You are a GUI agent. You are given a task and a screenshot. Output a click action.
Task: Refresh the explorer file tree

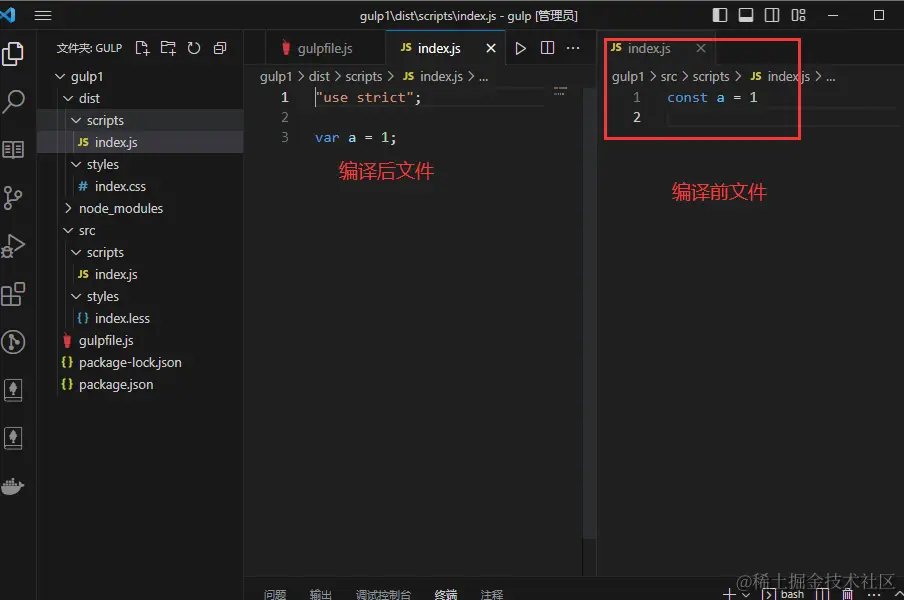coord(194,48)
